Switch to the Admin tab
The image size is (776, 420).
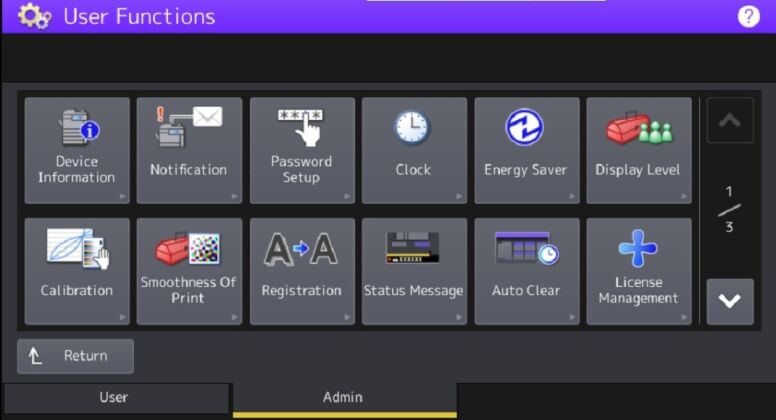click(x=343, y=398)
